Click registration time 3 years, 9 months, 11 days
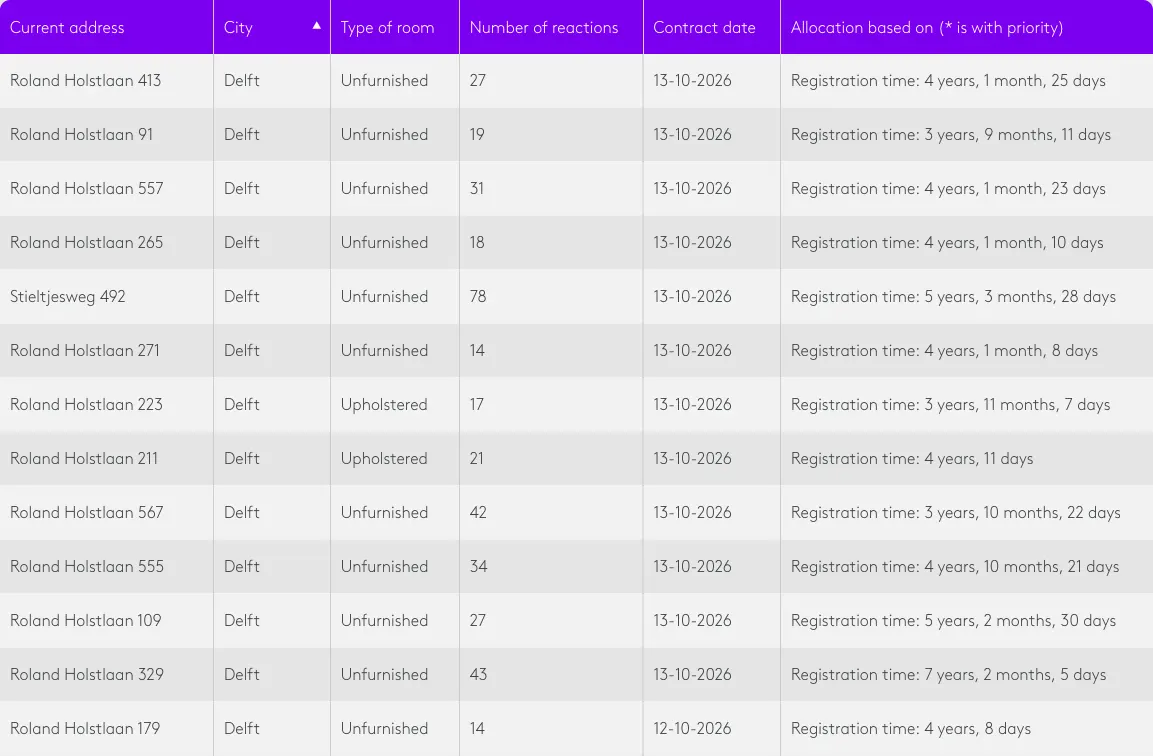This screenshot has width=1153, height=756. pyautogui.click(x=951, y=135)
